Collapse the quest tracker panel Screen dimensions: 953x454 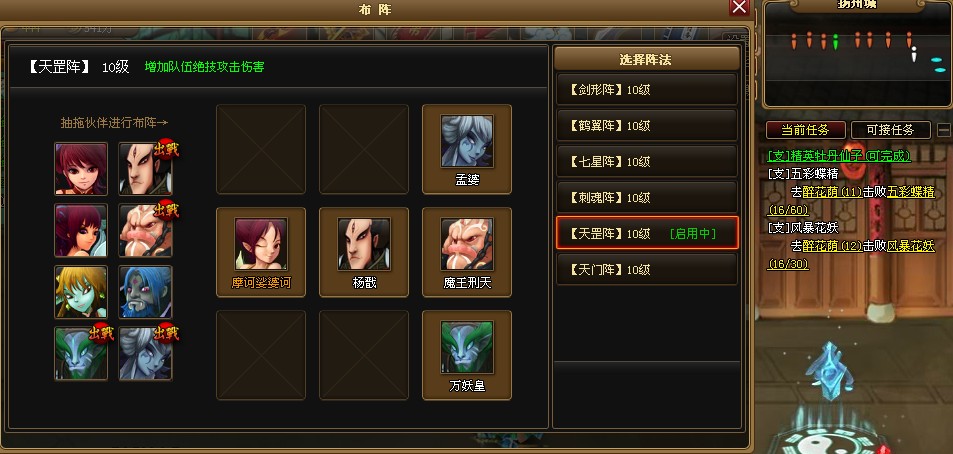944,129
